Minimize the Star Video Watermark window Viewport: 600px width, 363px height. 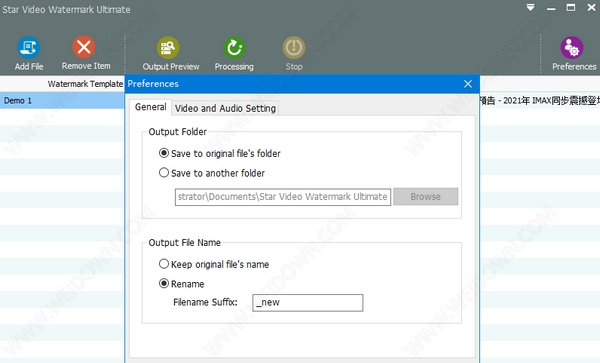(551, 8)
